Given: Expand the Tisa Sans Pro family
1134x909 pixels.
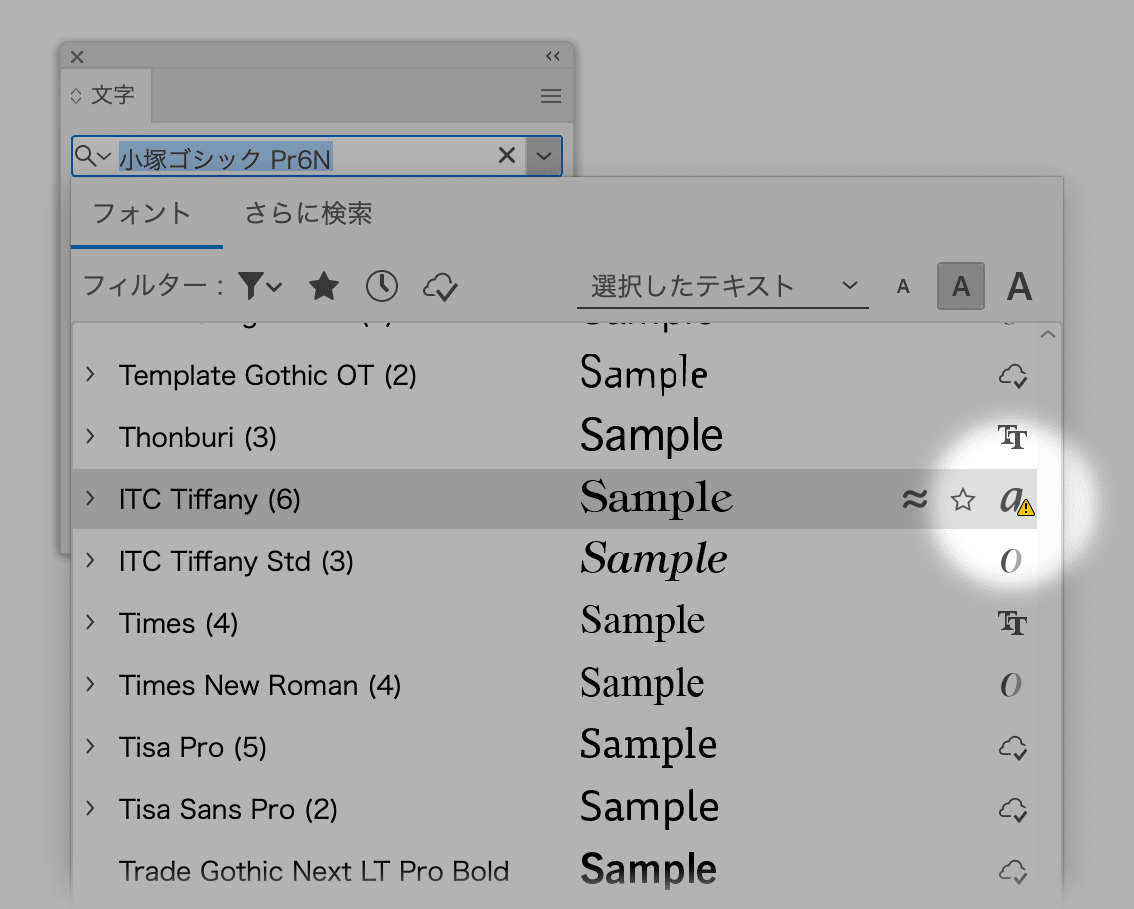Looking at the screenshot, I should pyautogui.click(x=90, y=808).
